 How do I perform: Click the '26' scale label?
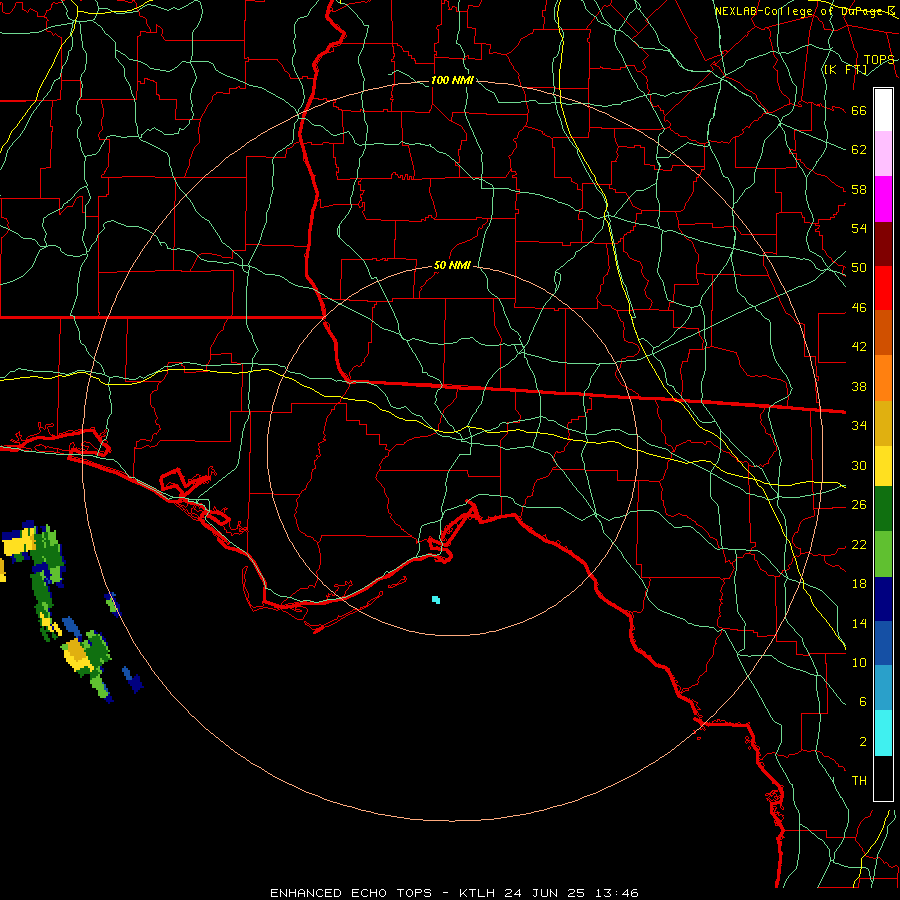[x=859, y=505]
